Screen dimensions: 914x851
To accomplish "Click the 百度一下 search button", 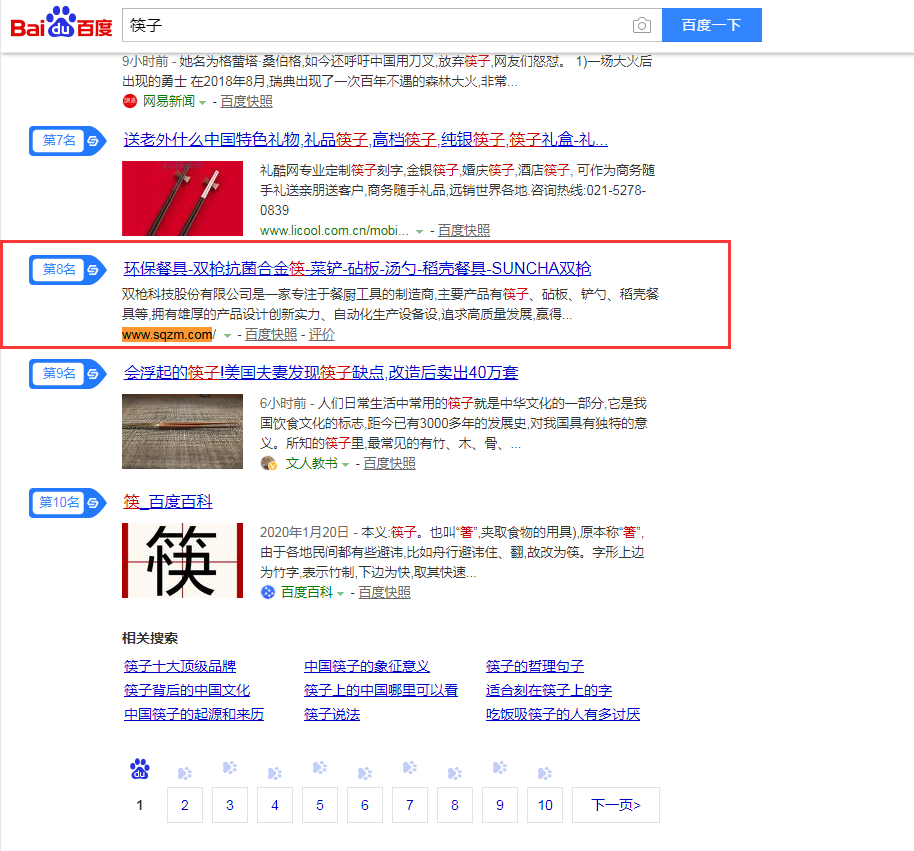I will click(712, 25).
